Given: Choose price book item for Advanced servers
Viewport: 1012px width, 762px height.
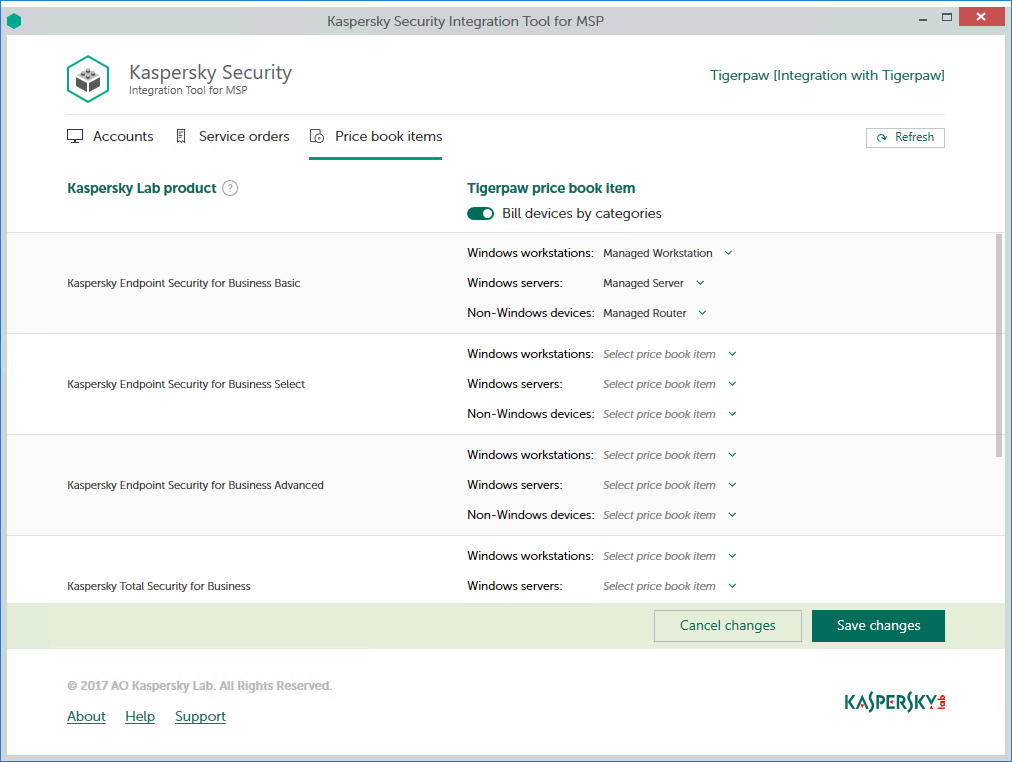Looking at the screenshot, I should (668, 485).
